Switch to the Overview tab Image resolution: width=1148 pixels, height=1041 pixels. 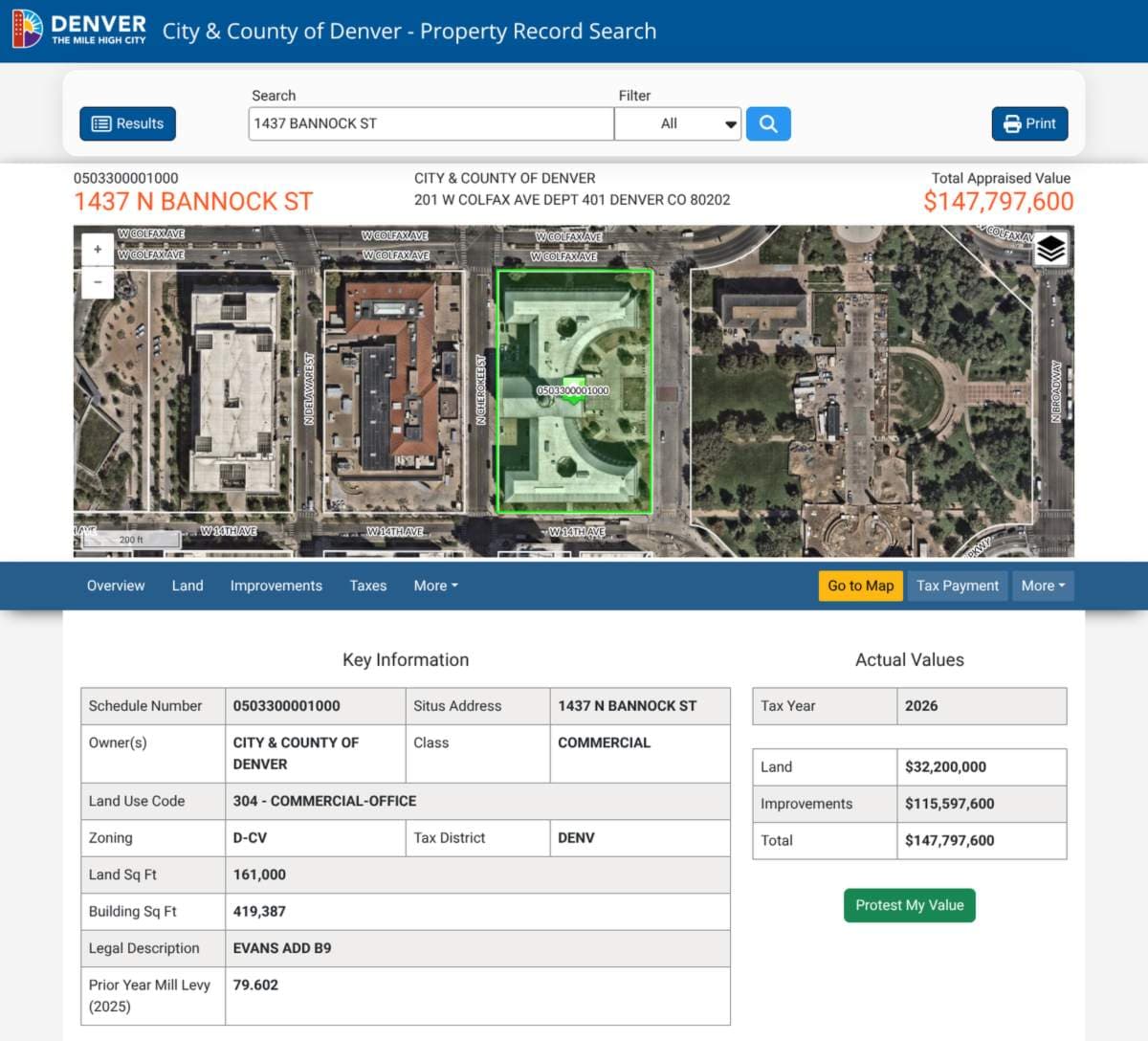click(116, 586)
